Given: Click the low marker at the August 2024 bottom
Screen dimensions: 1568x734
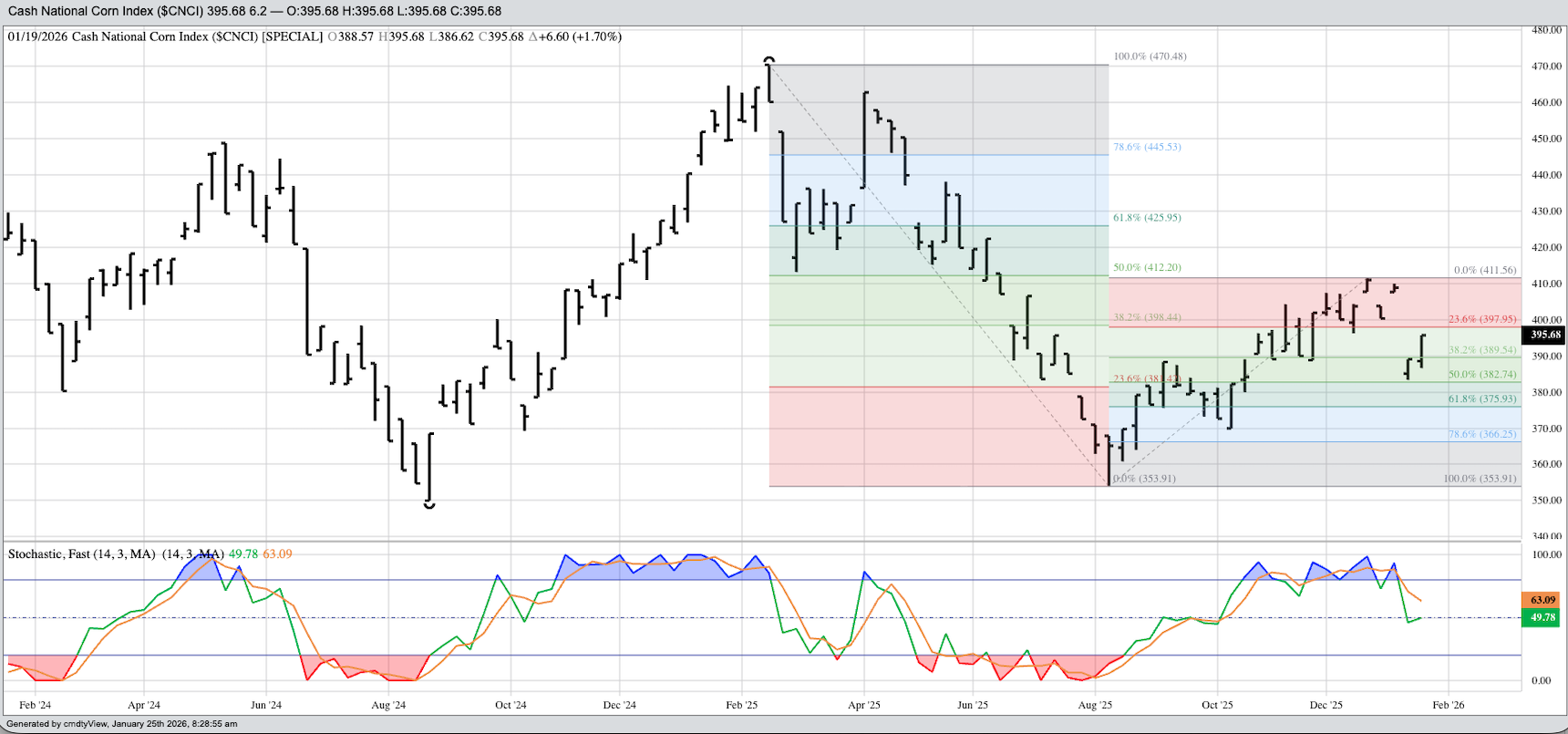Looking at the screenshot, I should click(x=429, y=504).
